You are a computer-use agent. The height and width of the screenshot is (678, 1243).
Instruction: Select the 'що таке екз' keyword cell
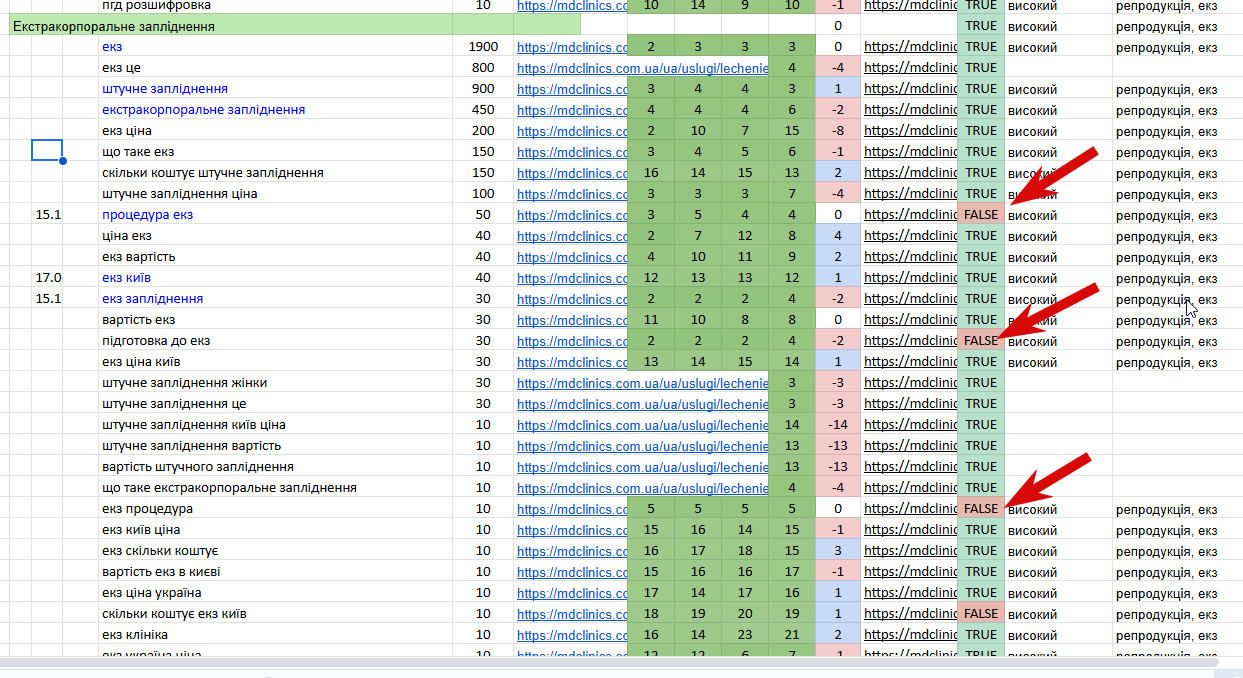click(x=277, y=152)
